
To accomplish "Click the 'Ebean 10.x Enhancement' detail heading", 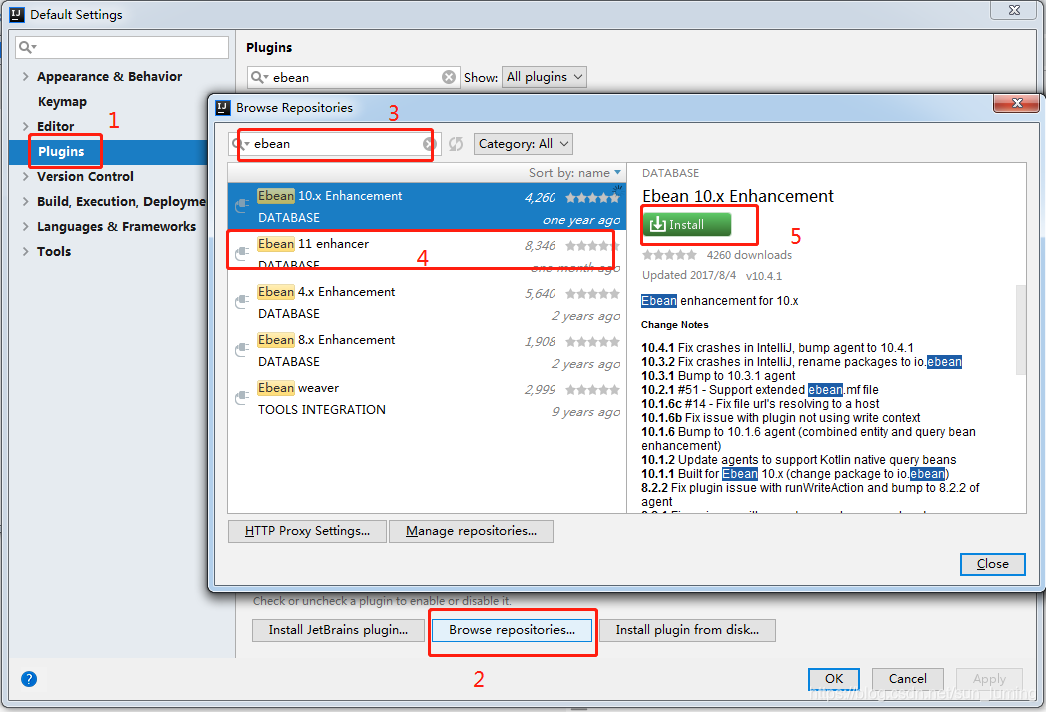I will tap(738, 196).
